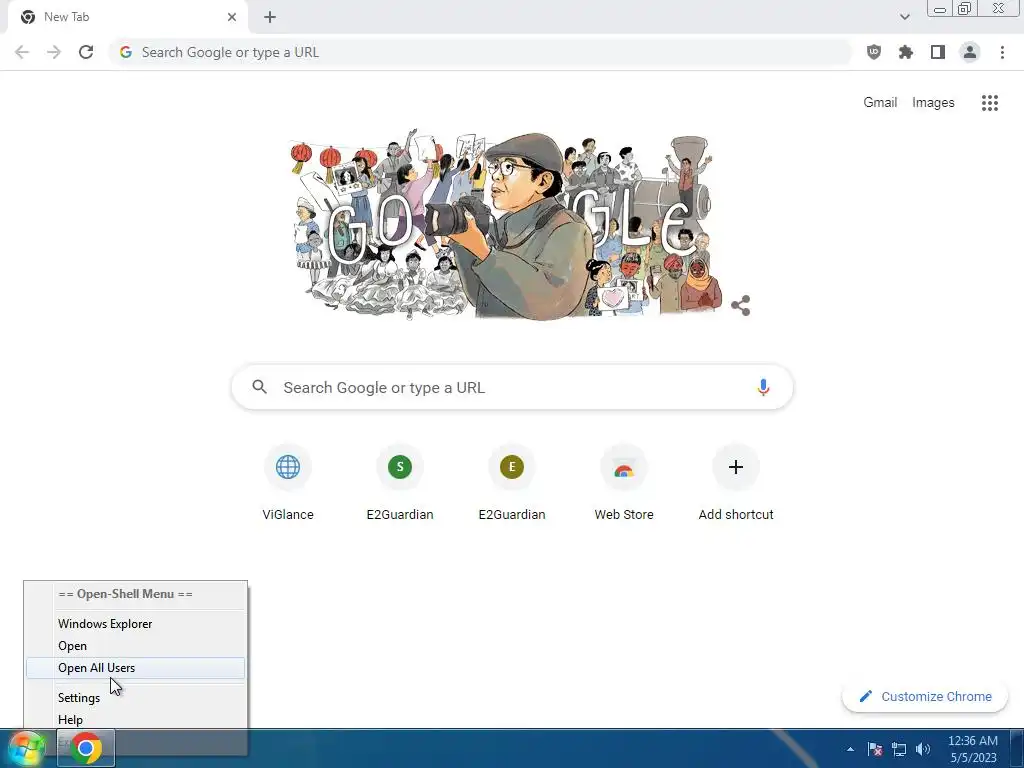Open Chrome's three-dot menu
The width and height of the screenshot is (1024, 768).
1002,52
